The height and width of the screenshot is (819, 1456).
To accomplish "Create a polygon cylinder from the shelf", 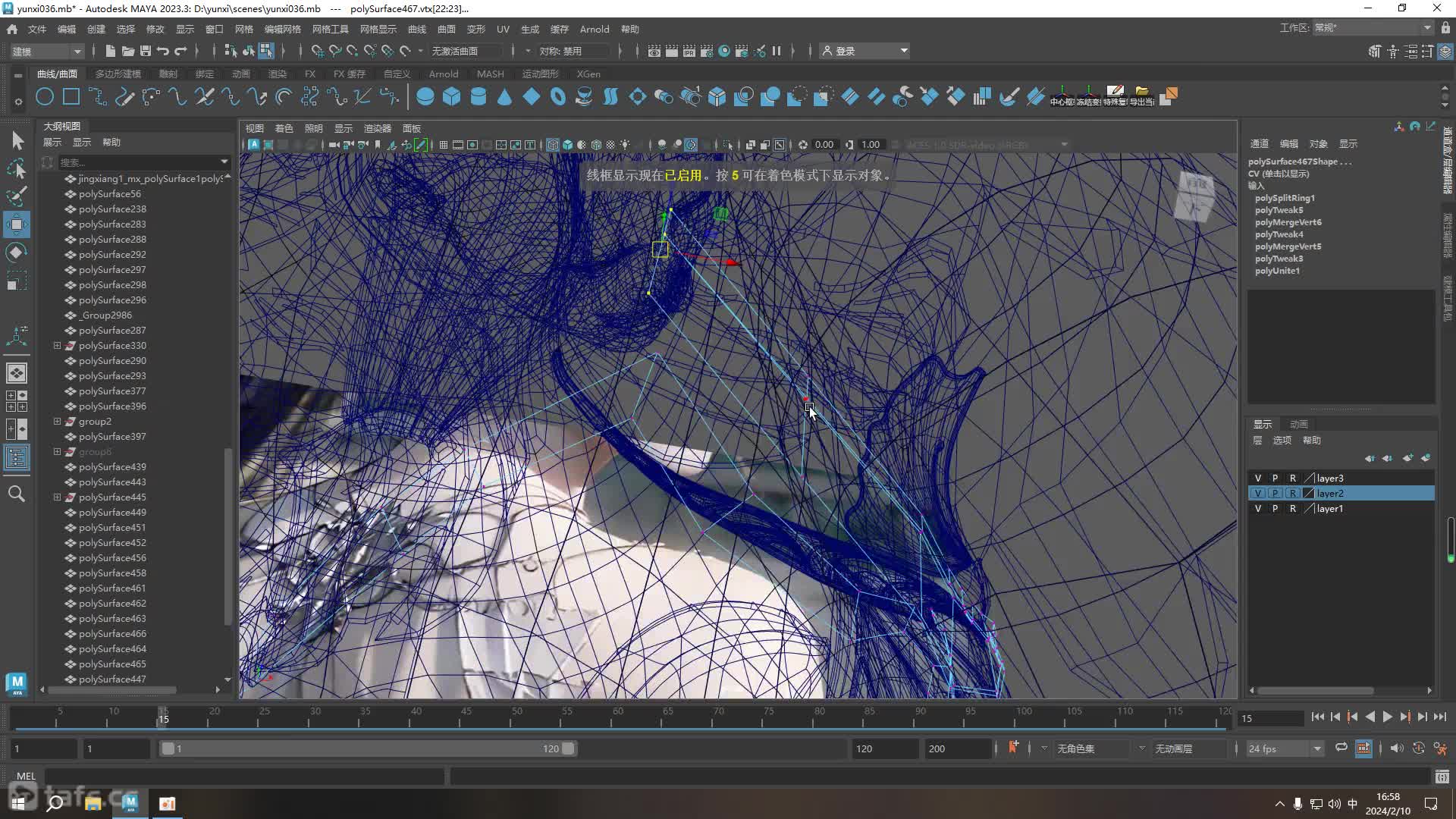I will pyautogui.click(x=479, y=97).
